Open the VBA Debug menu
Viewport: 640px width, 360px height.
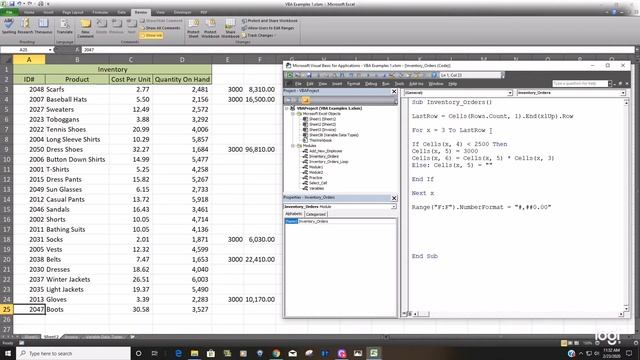pyautogui.click(x=371, y=84)
